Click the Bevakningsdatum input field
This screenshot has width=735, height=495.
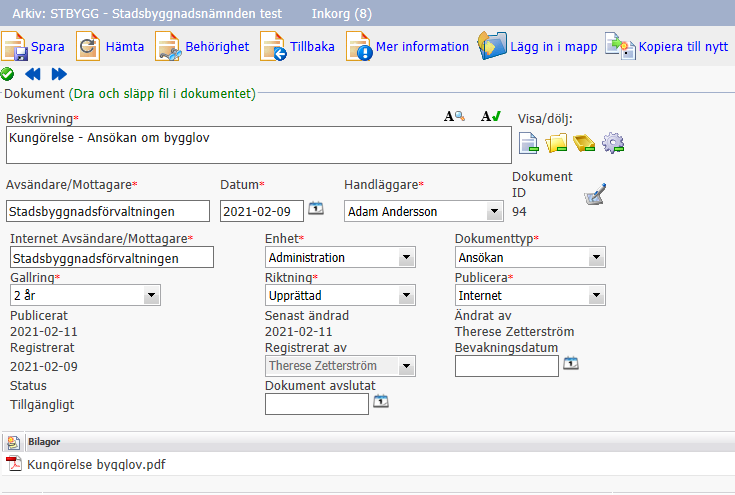click(x=507, y=366)
